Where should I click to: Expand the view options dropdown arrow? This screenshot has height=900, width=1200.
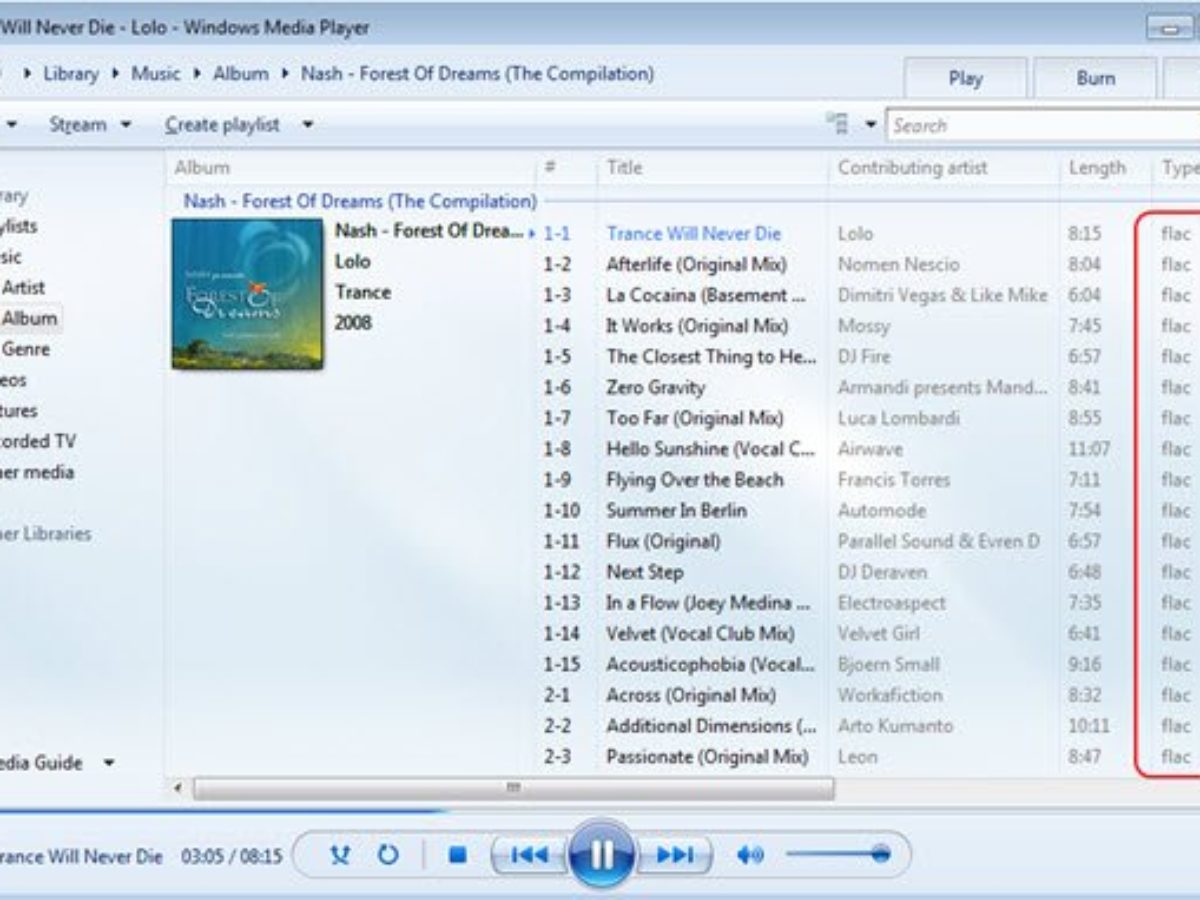870,125
